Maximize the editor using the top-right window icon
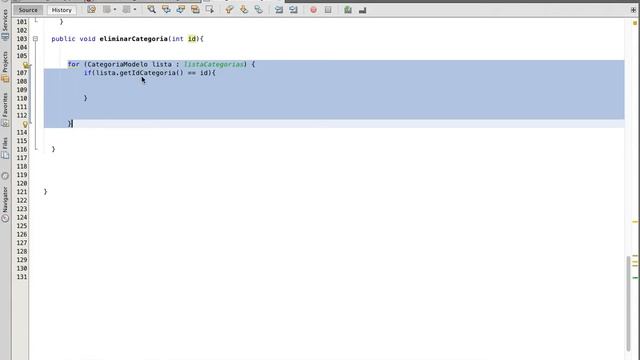 pos(633,10)
